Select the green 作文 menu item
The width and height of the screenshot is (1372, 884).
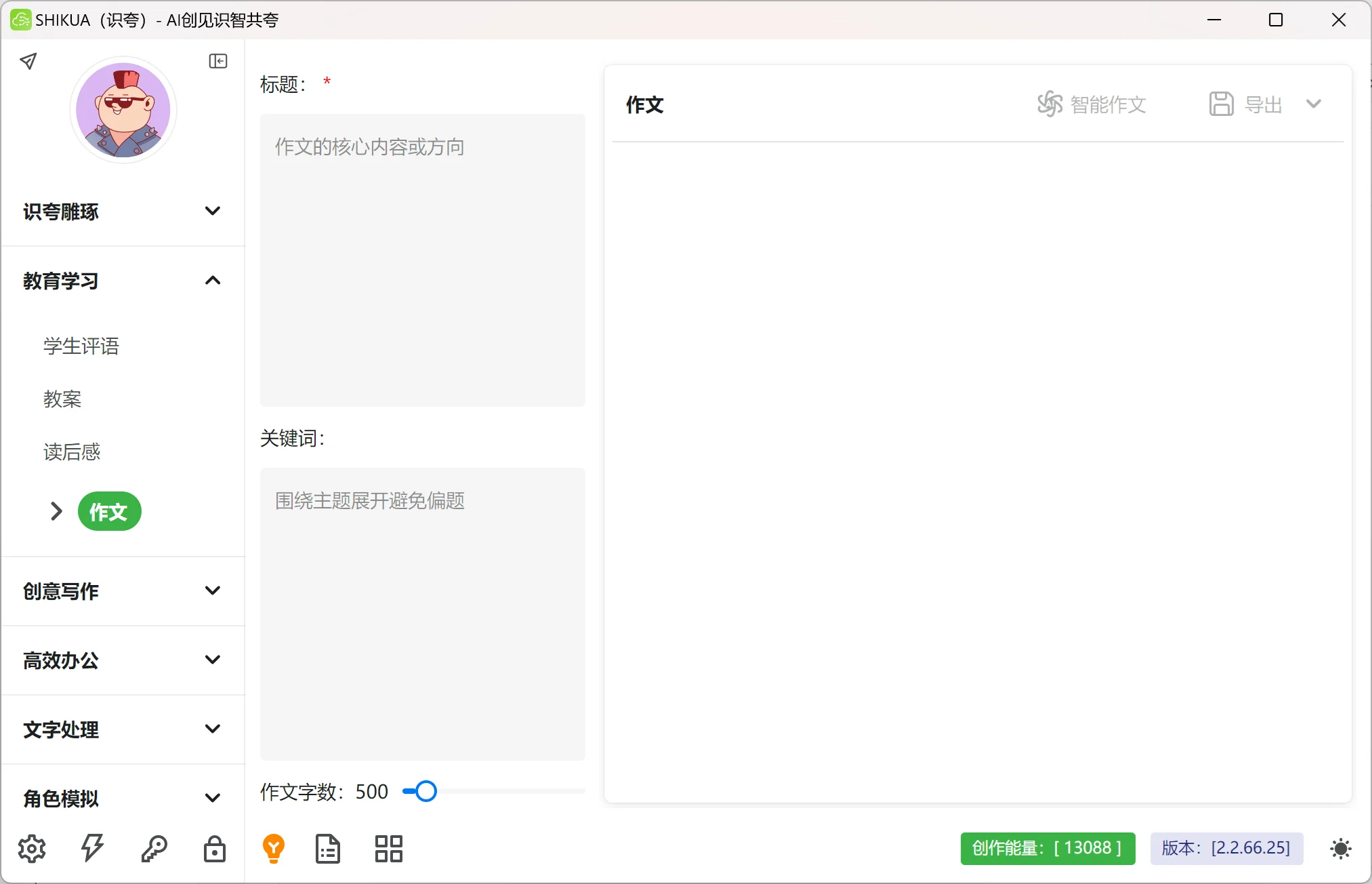click(x=109, y=511)
